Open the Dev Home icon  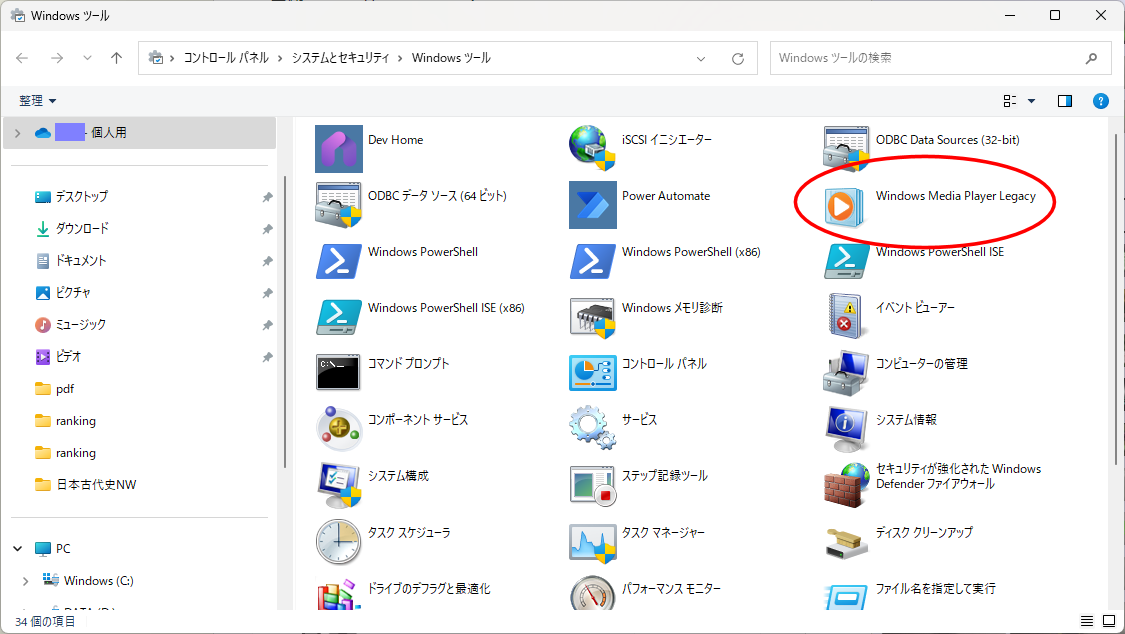339,148
